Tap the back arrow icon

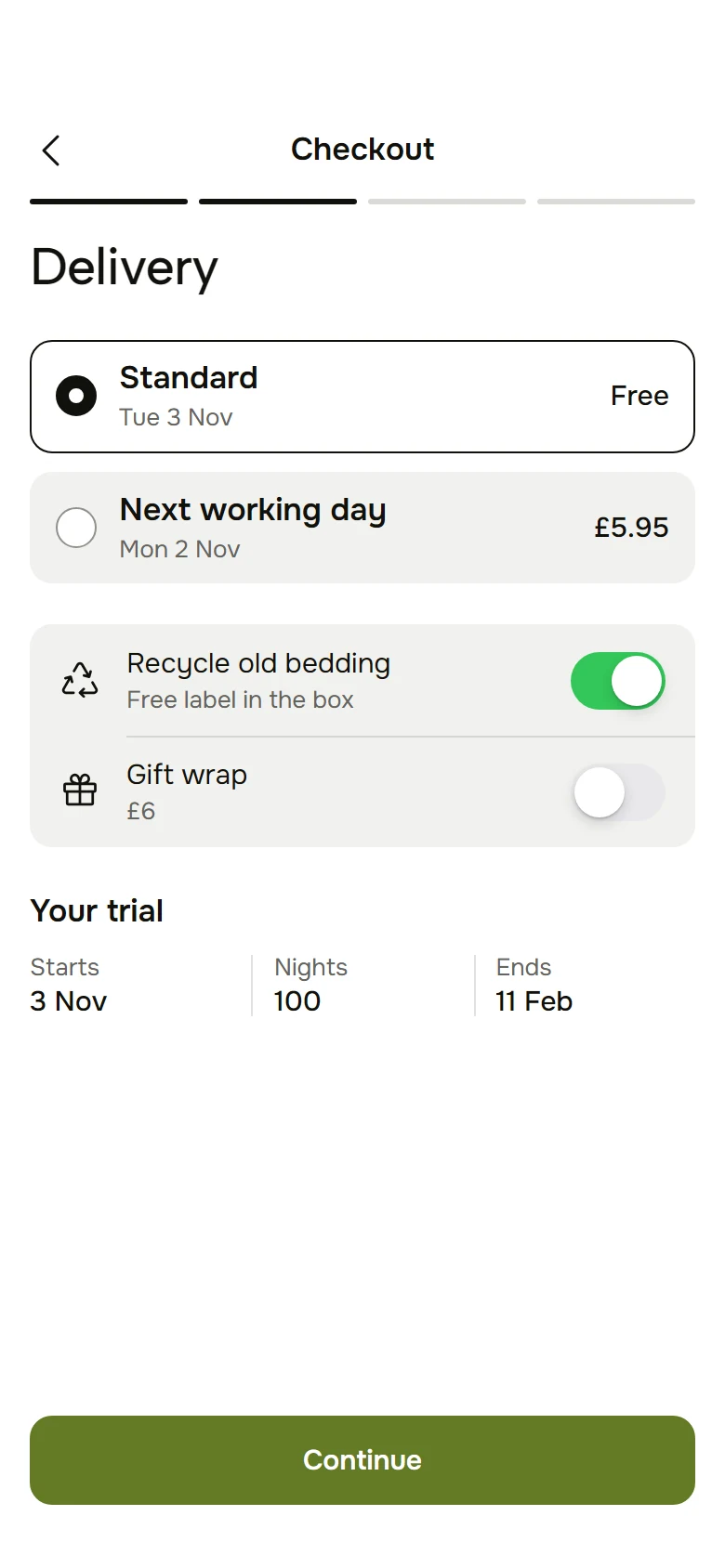click(x=51, y=150)
